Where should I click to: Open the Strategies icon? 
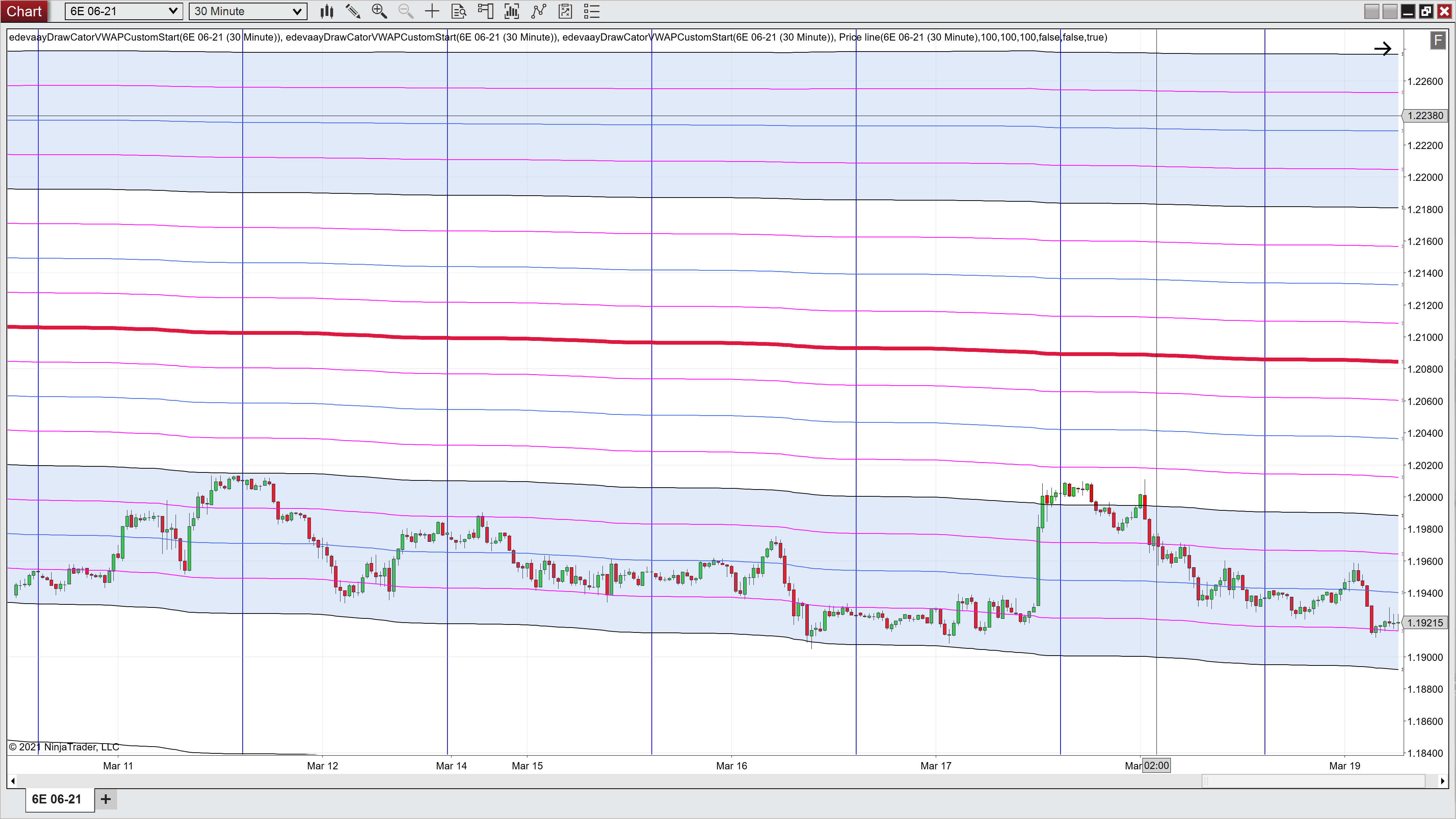[x=565, y=11]
